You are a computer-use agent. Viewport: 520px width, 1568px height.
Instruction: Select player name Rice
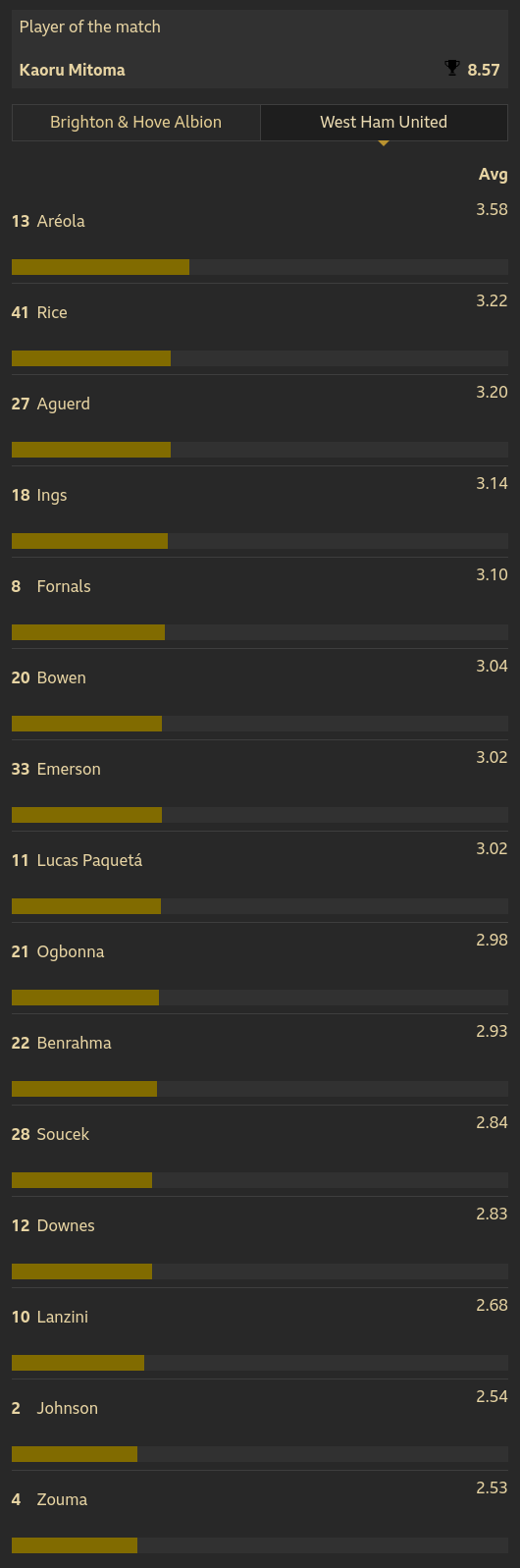point(52,312)
